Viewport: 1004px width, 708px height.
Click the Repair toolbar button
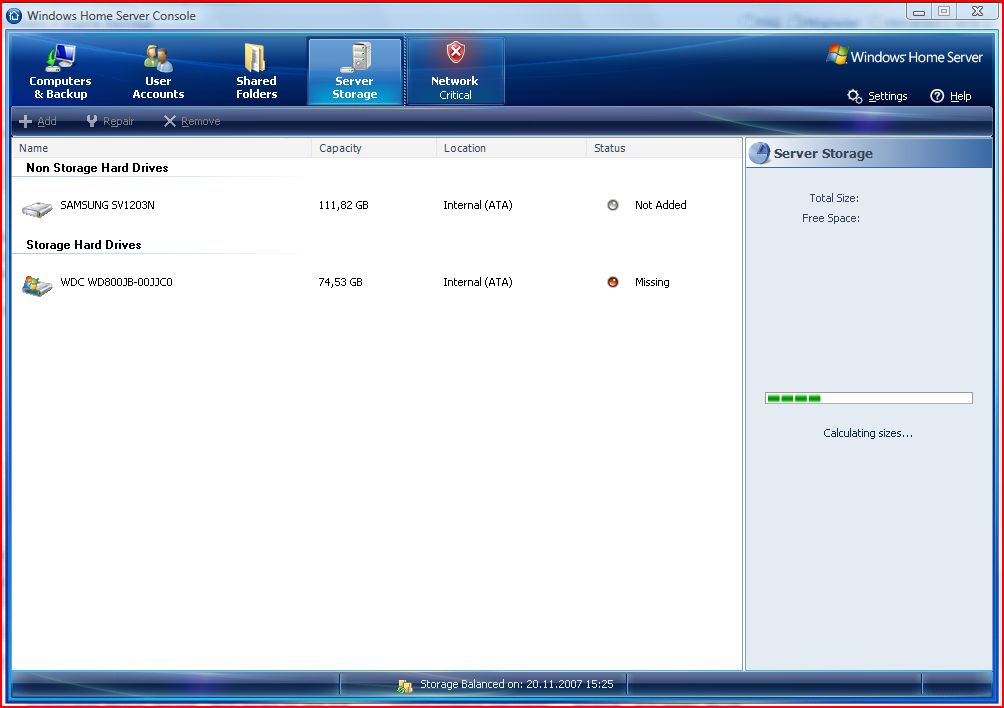(110, 121)
